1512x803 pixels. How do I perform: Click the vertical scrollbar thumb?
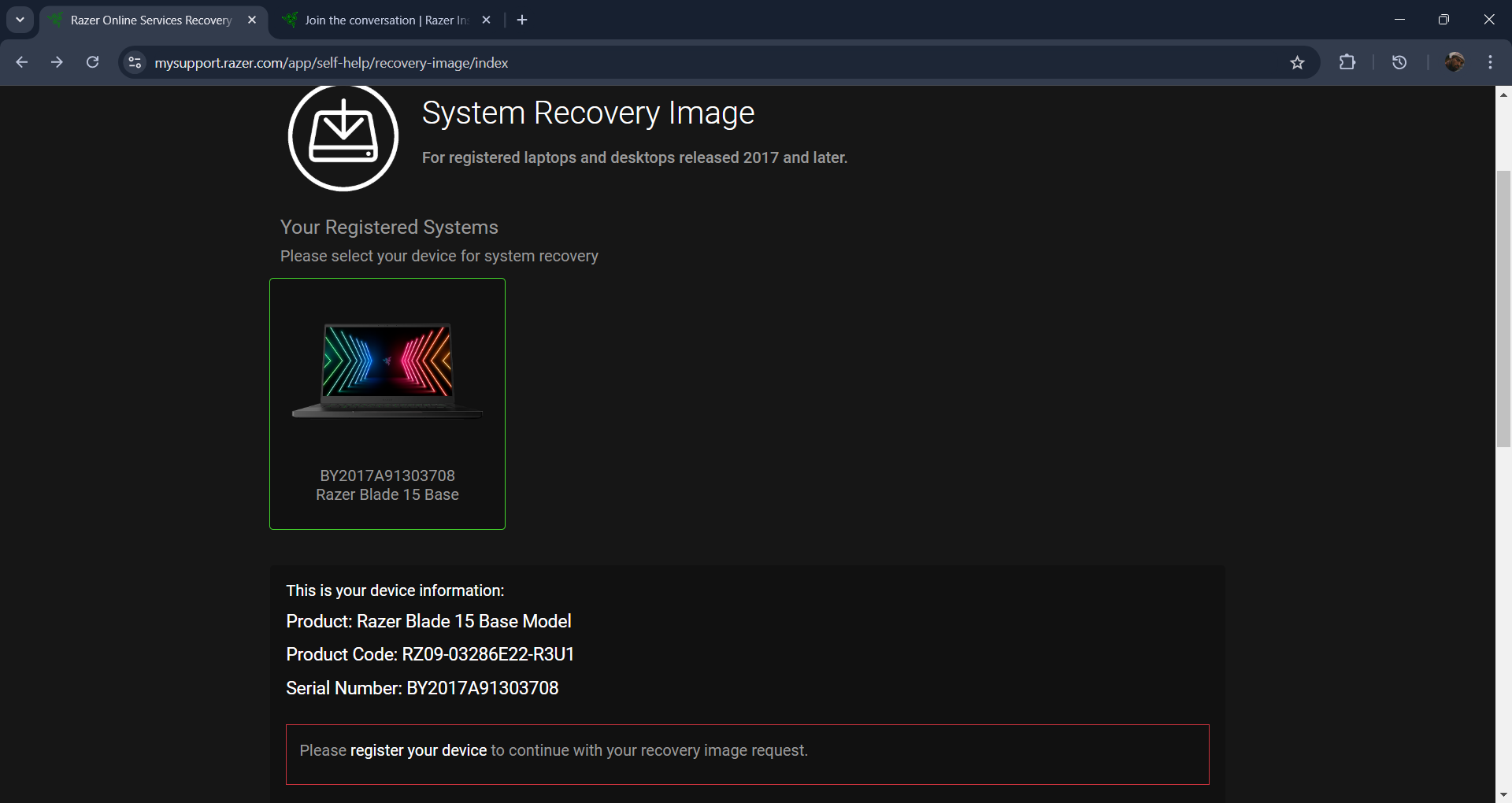1503,309
